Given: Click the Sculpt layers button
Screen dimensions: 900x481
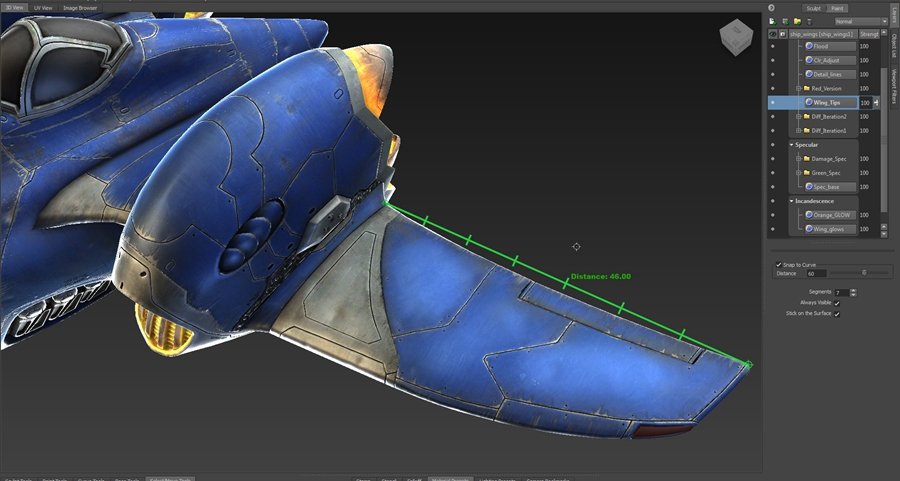Looking at the screenshot, I should (813, 8).
